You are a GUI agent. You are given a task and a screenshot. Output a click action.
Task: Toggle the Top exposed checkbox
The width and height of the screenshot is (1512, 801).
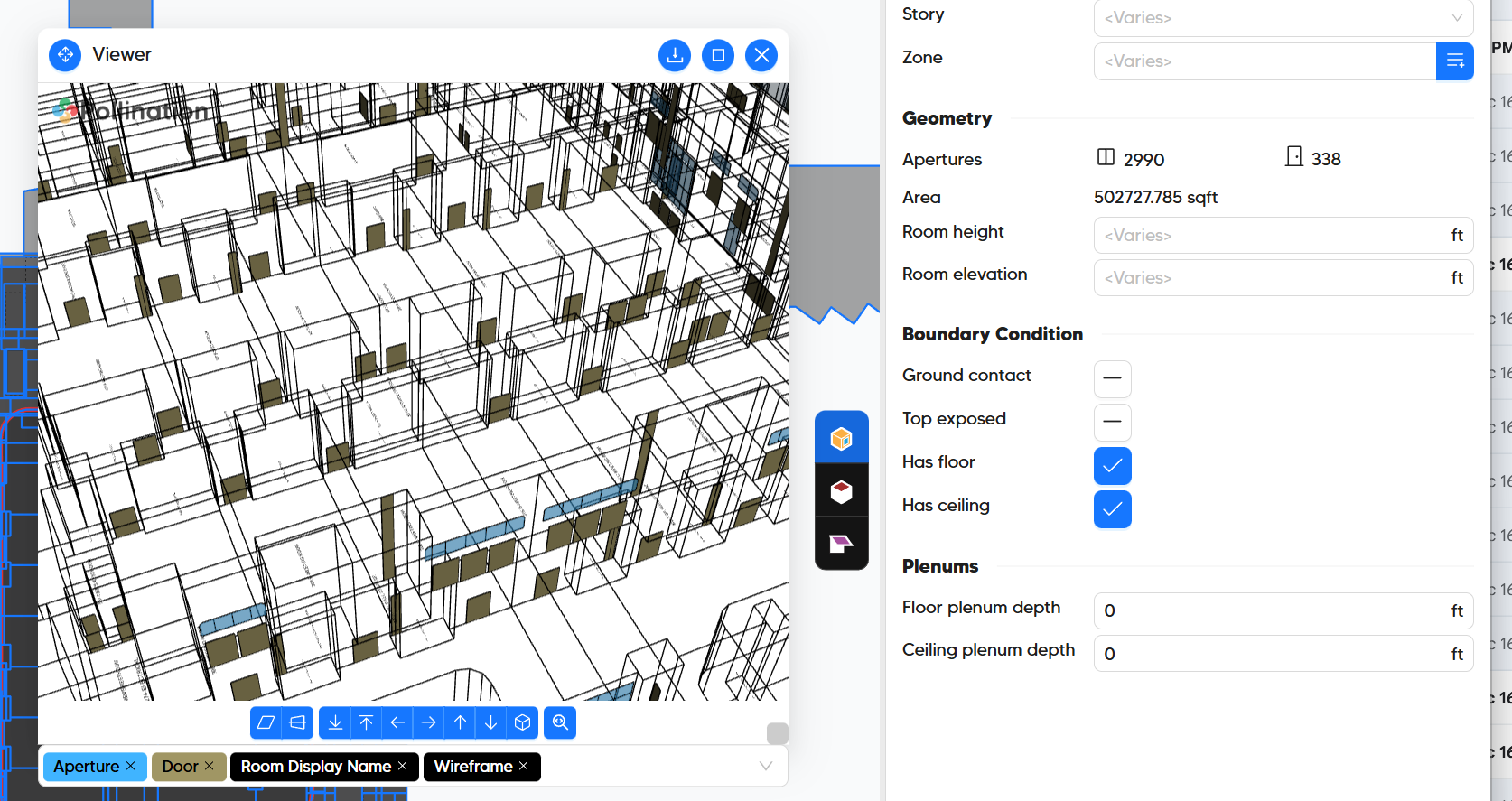[1112, 423]
